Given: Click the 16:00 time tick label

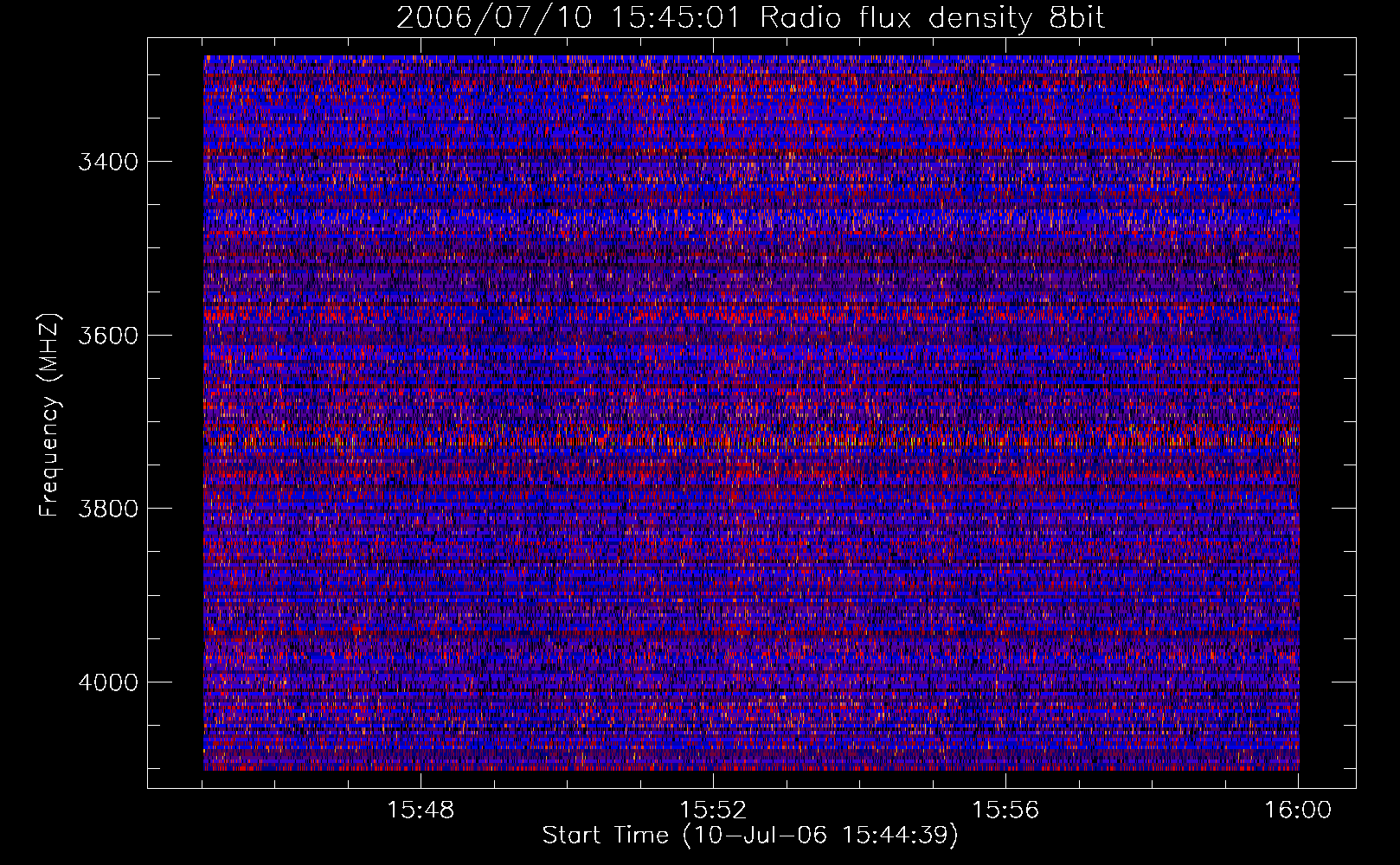Looking at the screenshot, I should [x=1298, y=811].
